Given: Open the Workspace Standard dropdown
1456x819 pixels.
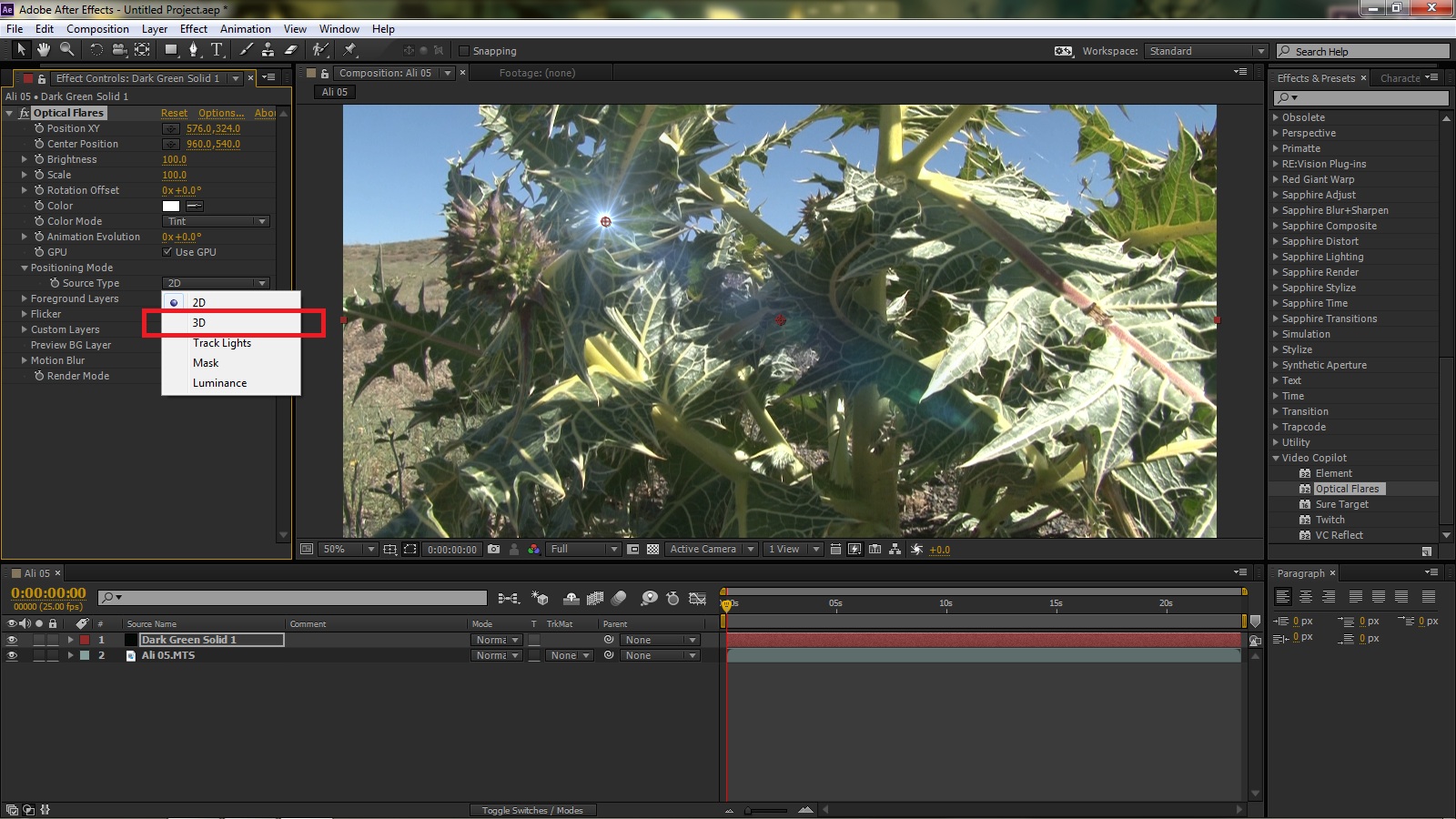Looking at the screenshot, I should pos(1206,51).
